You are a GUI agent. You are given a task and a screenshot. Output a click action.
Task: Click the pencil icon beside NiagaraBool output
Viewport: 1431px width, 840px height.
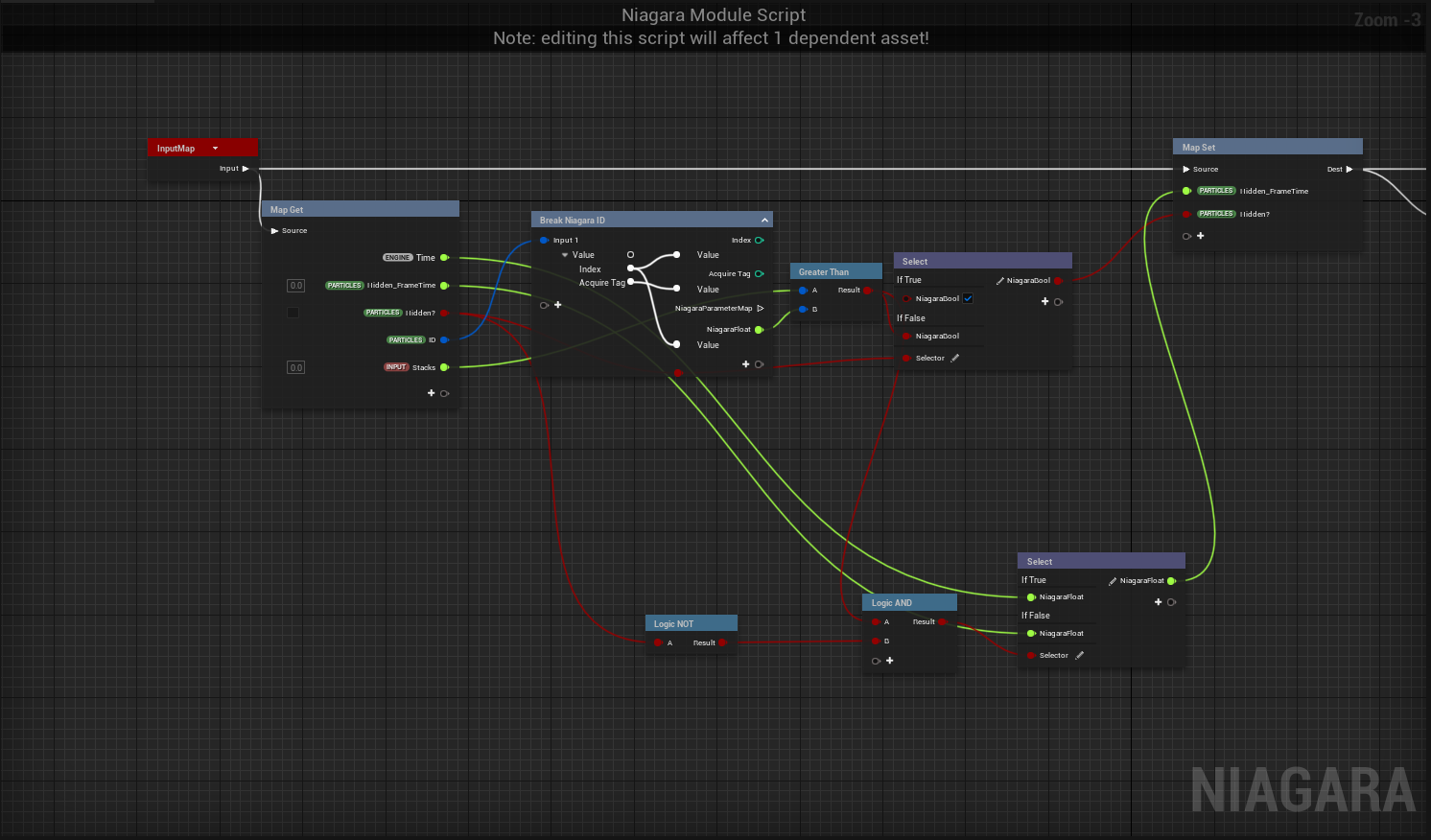coord(1000,281)
